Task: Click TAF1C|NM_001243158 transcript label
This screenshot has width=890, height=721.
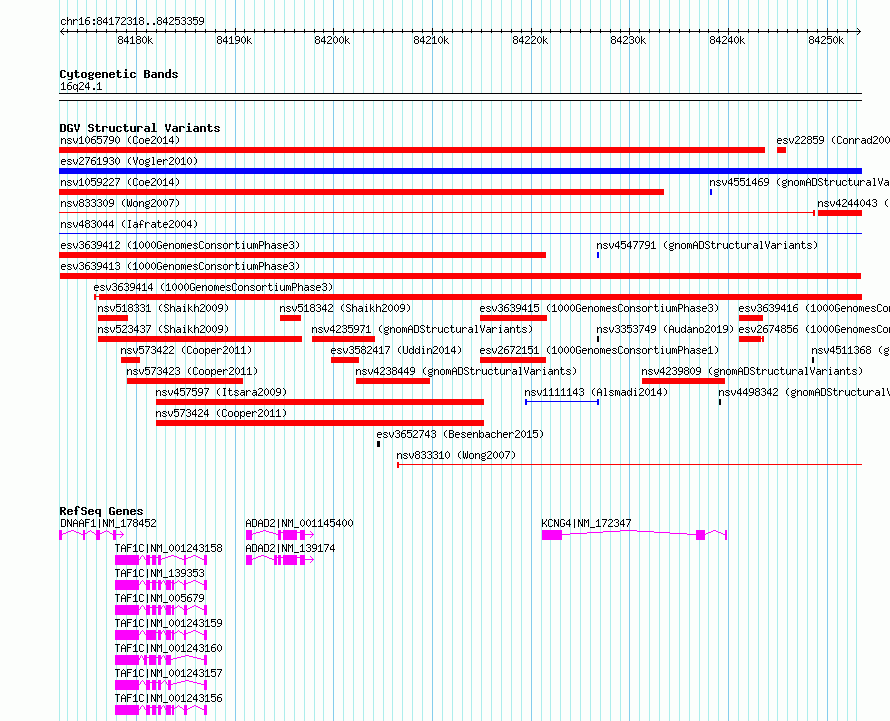Action: [x=169, y=548]
